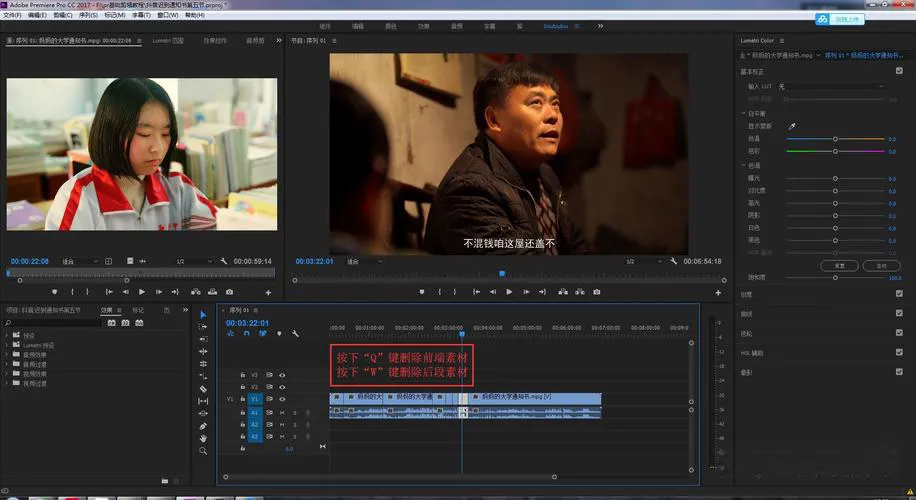The width and height of the screenshot is (916, 500).
Task: Switch to the 标记 panel tab
Action: (x=139, y=310)
